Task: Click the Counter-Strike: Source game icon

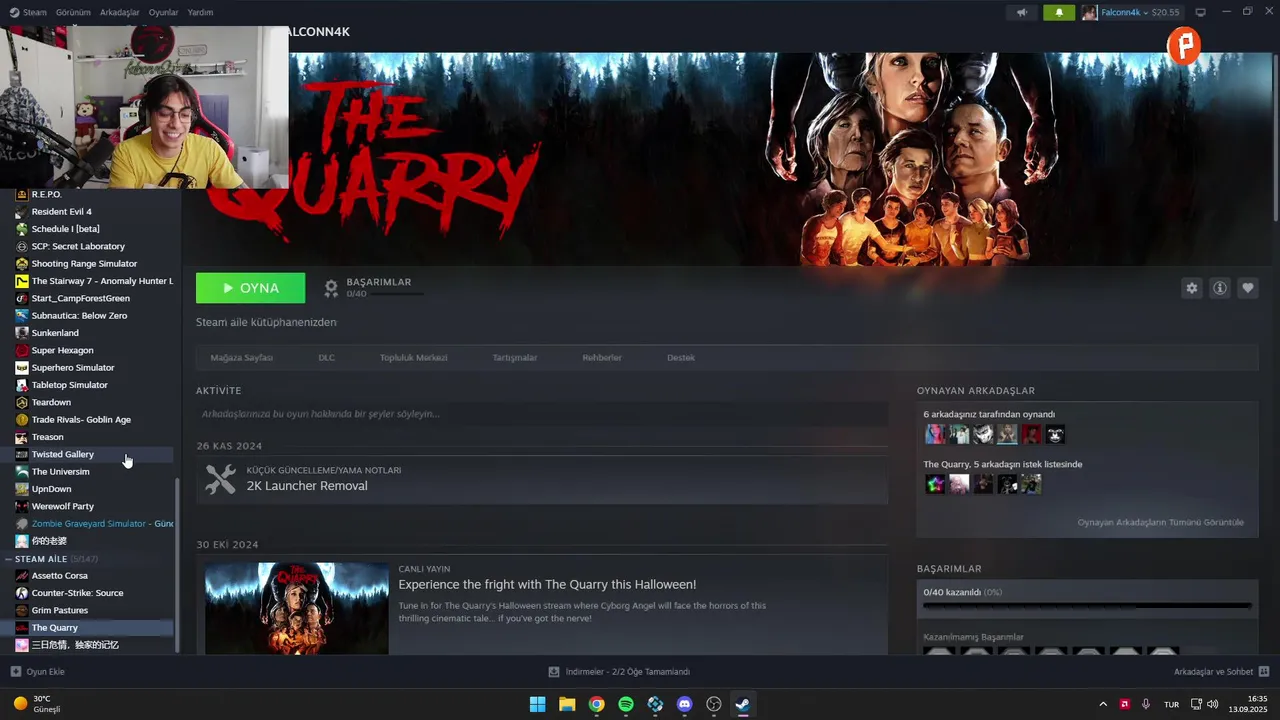Action: tap(22, 593)
